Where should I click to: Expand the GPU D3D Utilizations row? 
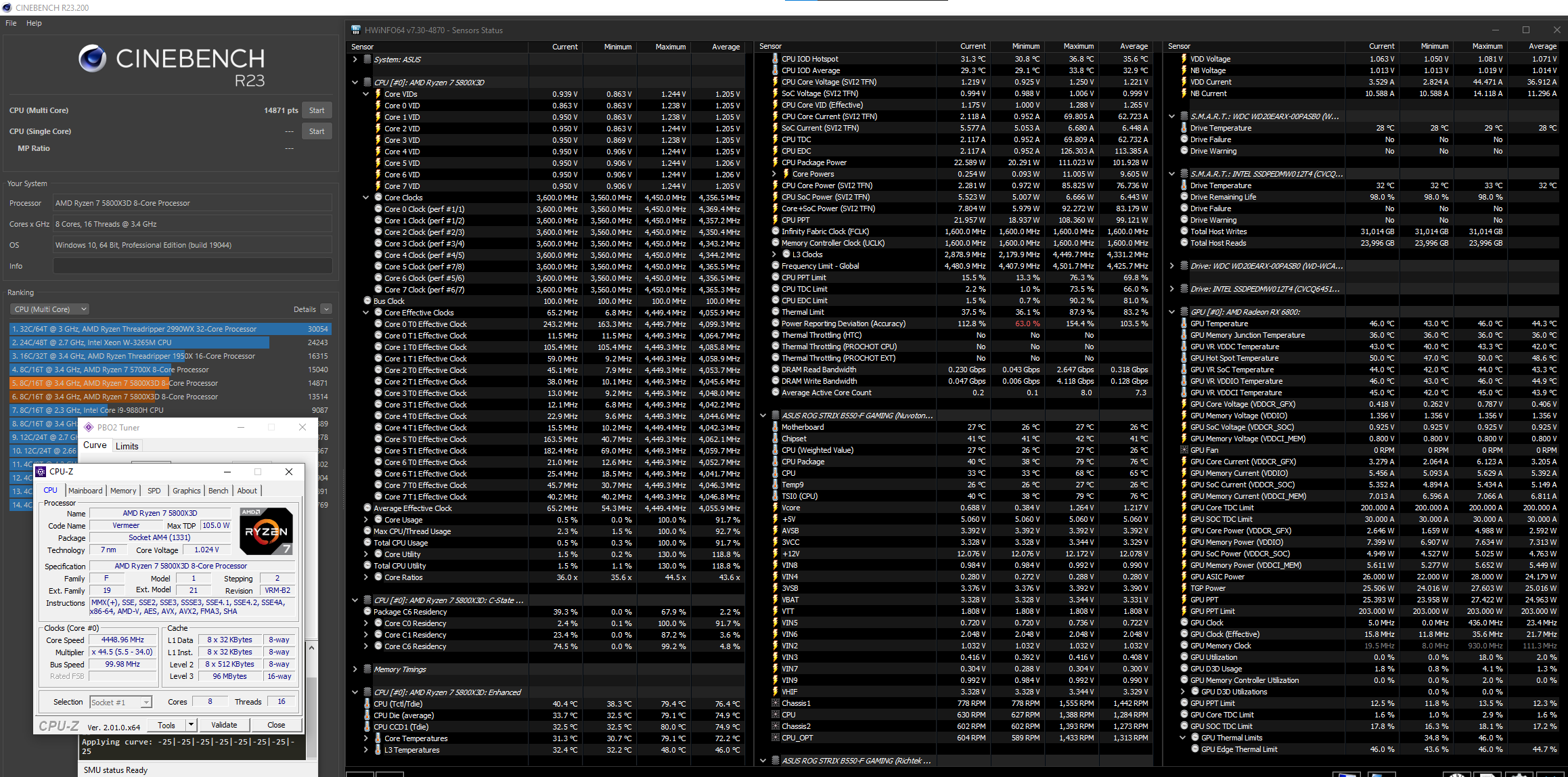coord(1183,692)
